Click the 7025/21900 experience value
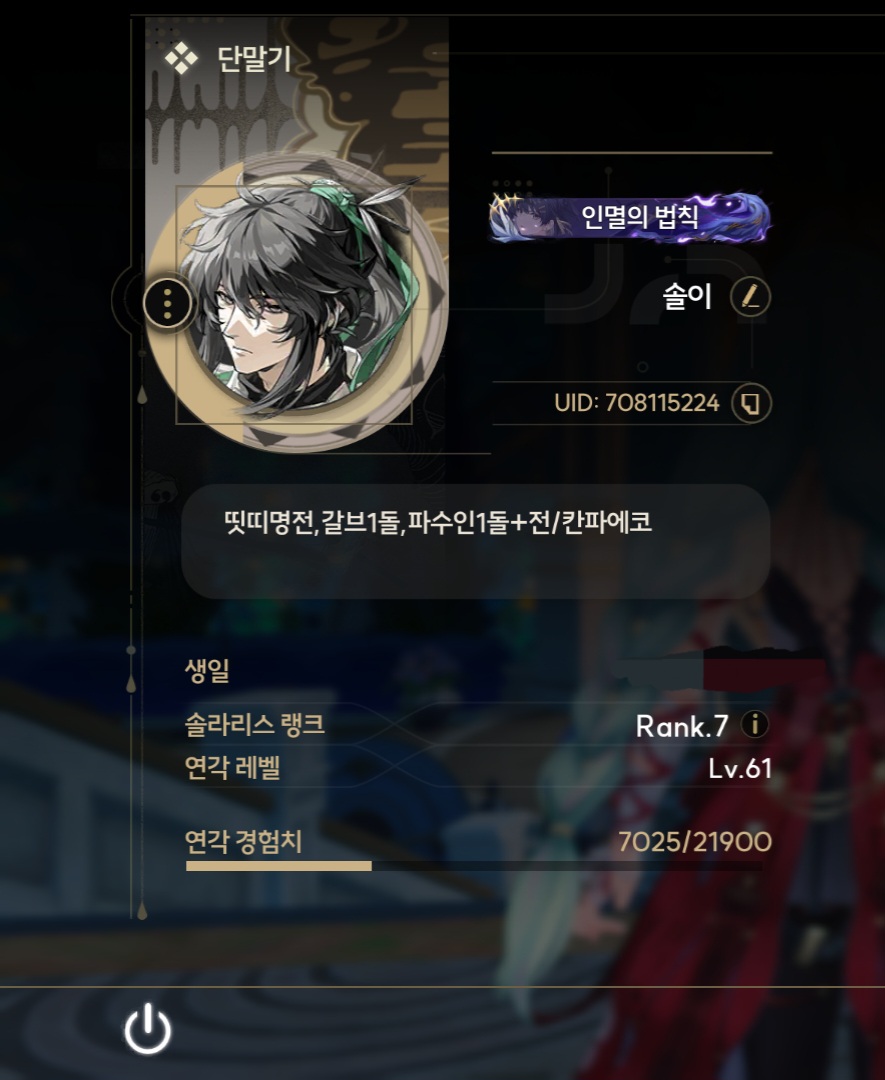Screen dimensions: 885x1080 coord(695,842)
